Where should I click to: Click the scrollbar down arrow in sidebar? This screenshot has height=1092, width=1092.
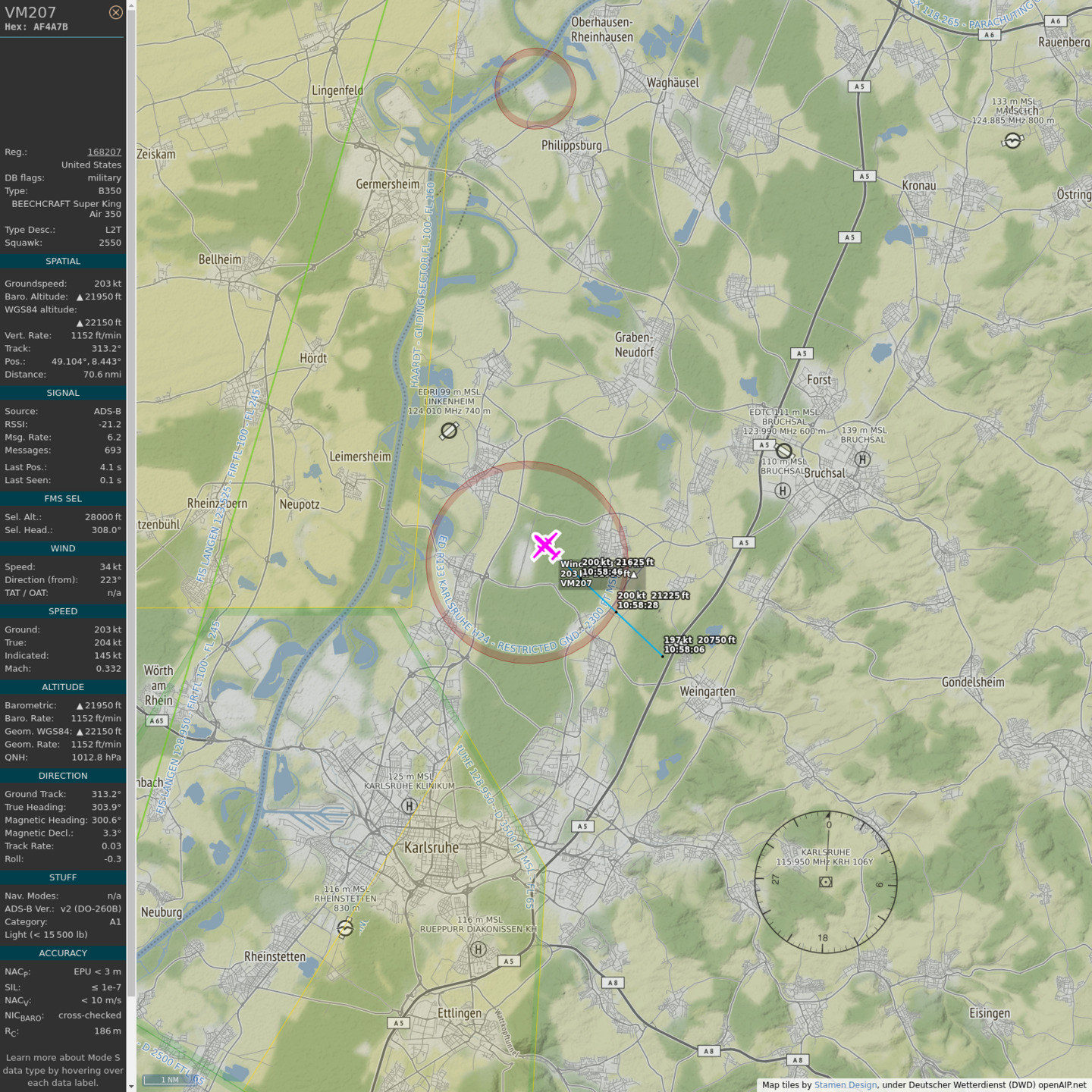pos(131,1086)
